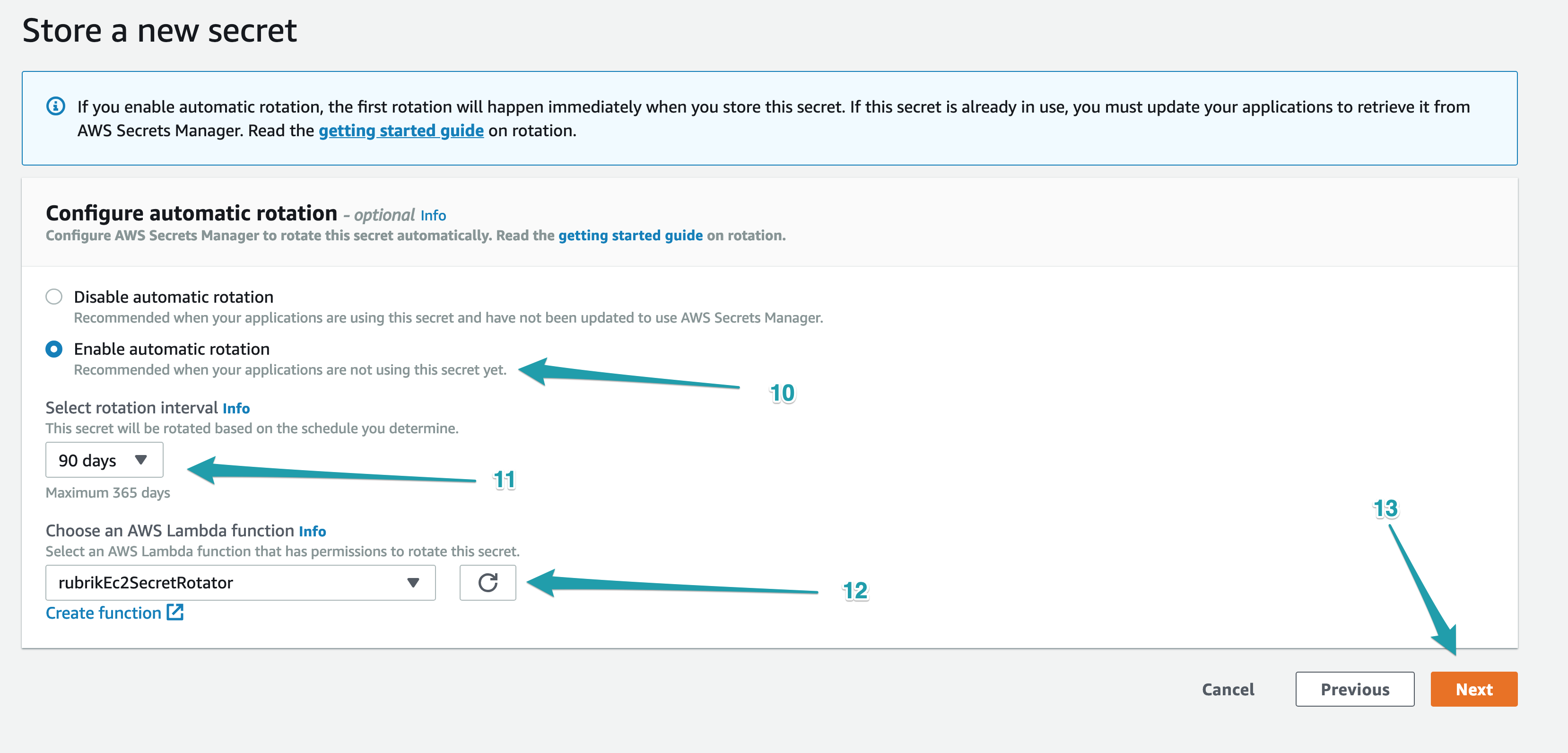Click Info next to Choose an AWS Lambda function
The width and height of the screenshot is (1568, 753).
tap(313, 531)
